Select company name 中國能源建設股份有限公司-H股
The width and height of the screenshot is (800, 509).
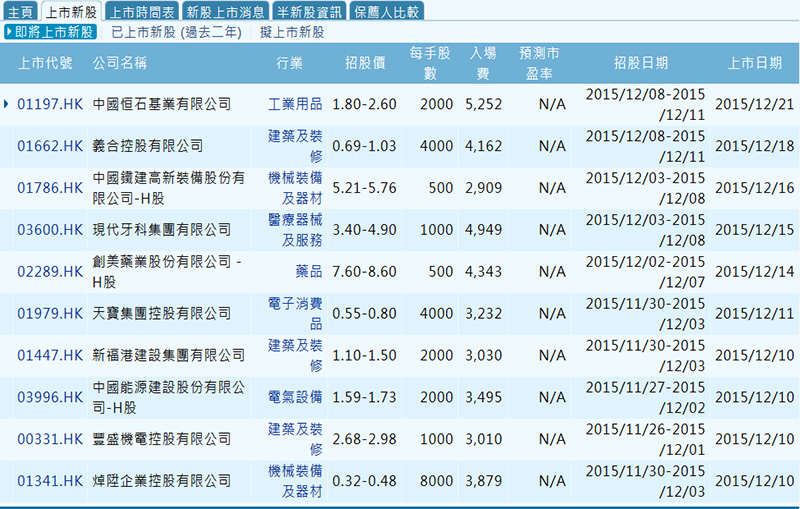[168, 397]
